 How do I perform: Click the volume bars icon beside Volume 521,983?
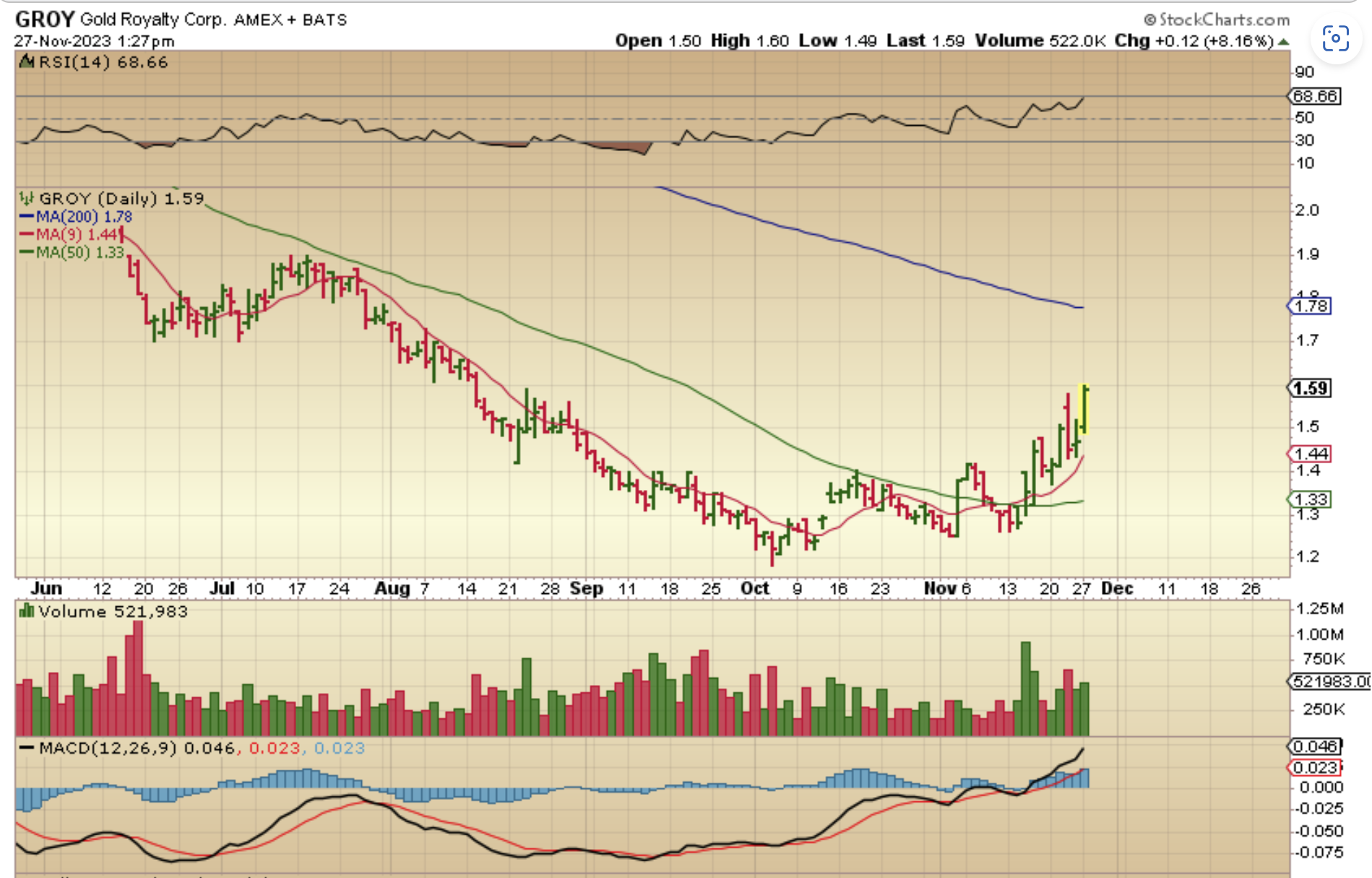coord(27,611)
